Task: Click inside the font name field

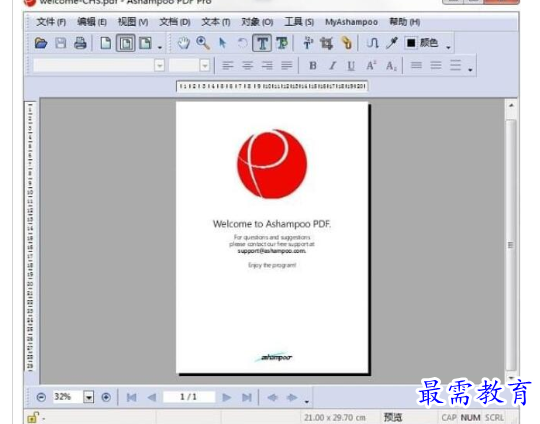Action: coord(94,65)
